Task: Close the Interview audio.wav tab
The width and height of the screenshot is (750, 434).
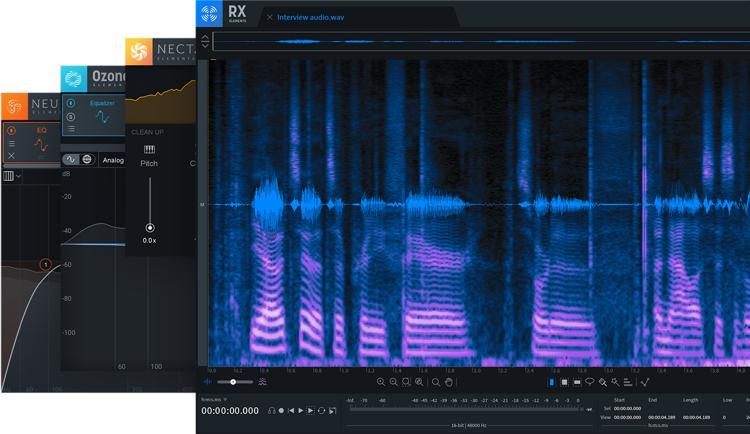Action: coord(269,17)
